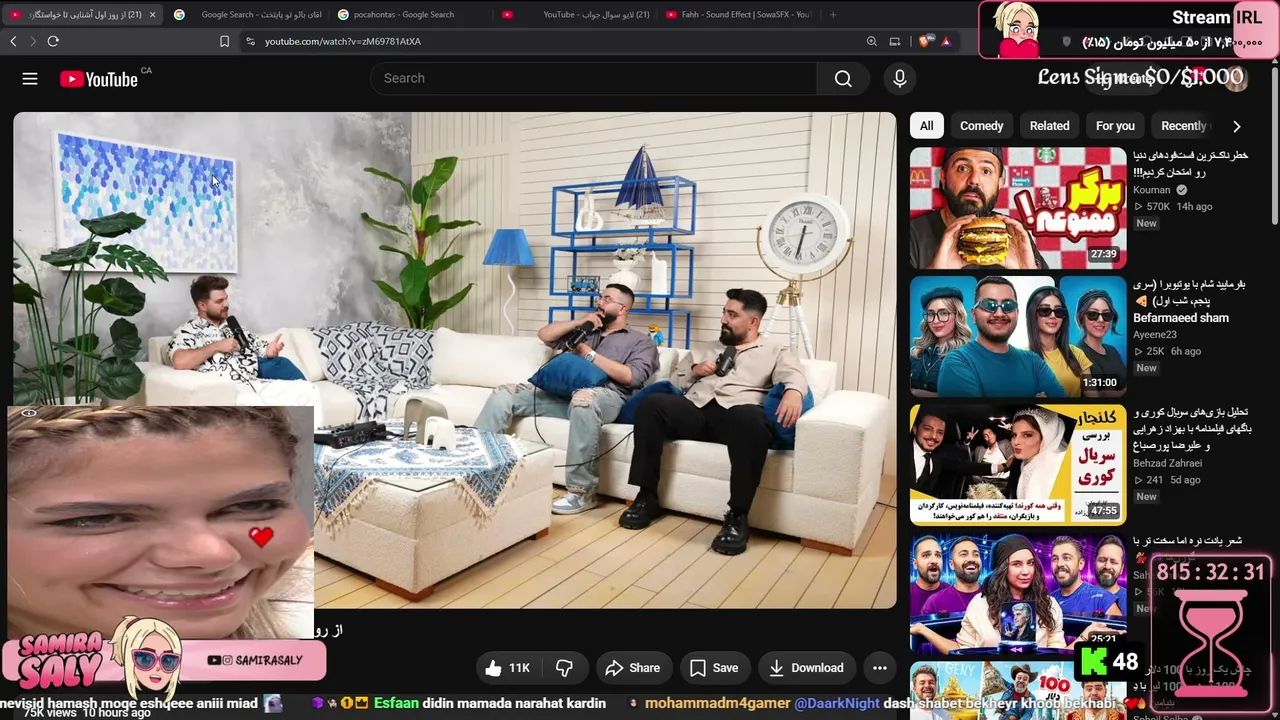Dislike the video
This screenshot has width=1280, height=720.
564,668
